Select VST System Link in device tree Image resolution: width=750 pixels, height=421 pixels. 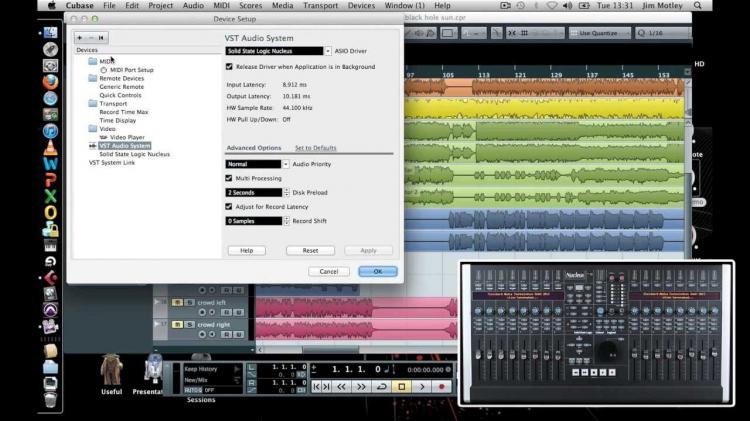coord(112,163)
